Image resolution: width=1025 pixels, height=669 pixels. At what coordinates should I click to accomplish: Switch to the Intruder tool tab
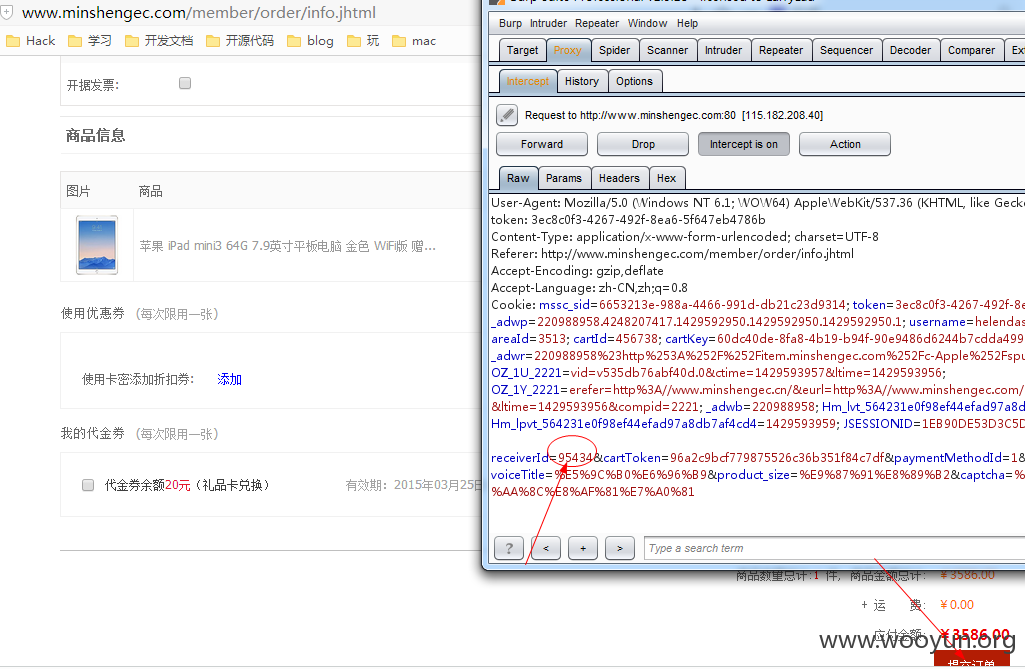click(x=723, y=50)
